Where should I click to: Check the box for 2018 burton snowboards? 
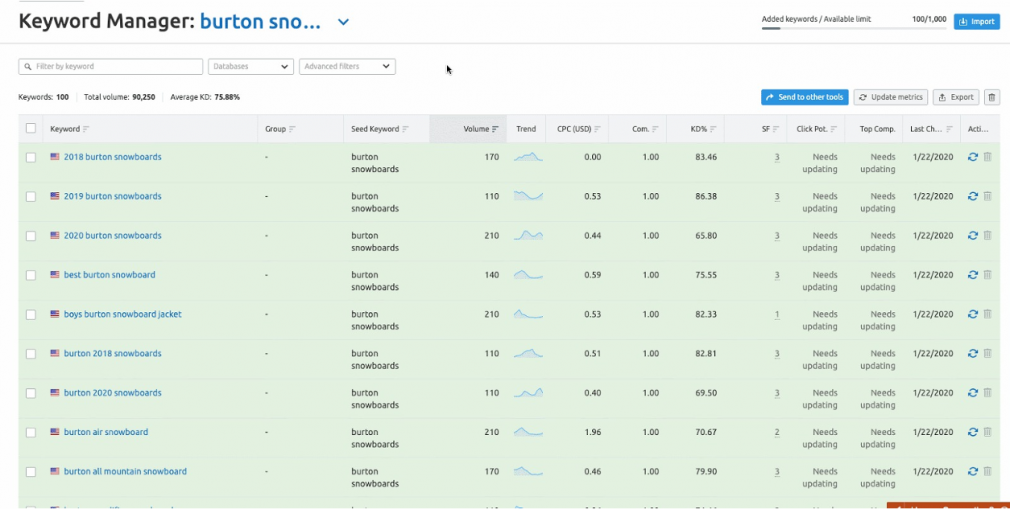[x=31, y=157]
